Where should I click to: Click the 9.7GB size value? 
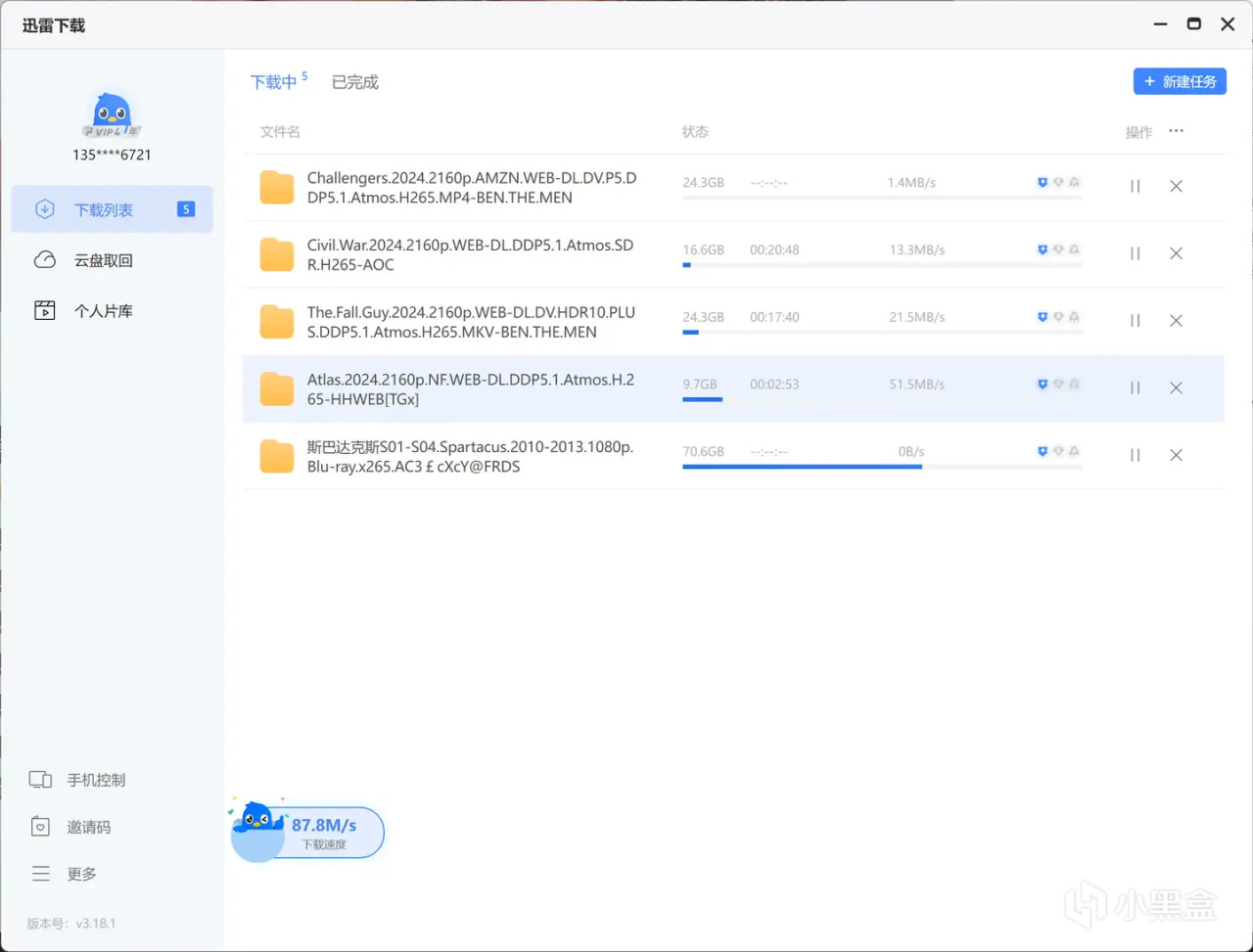(x=700, y=385)
